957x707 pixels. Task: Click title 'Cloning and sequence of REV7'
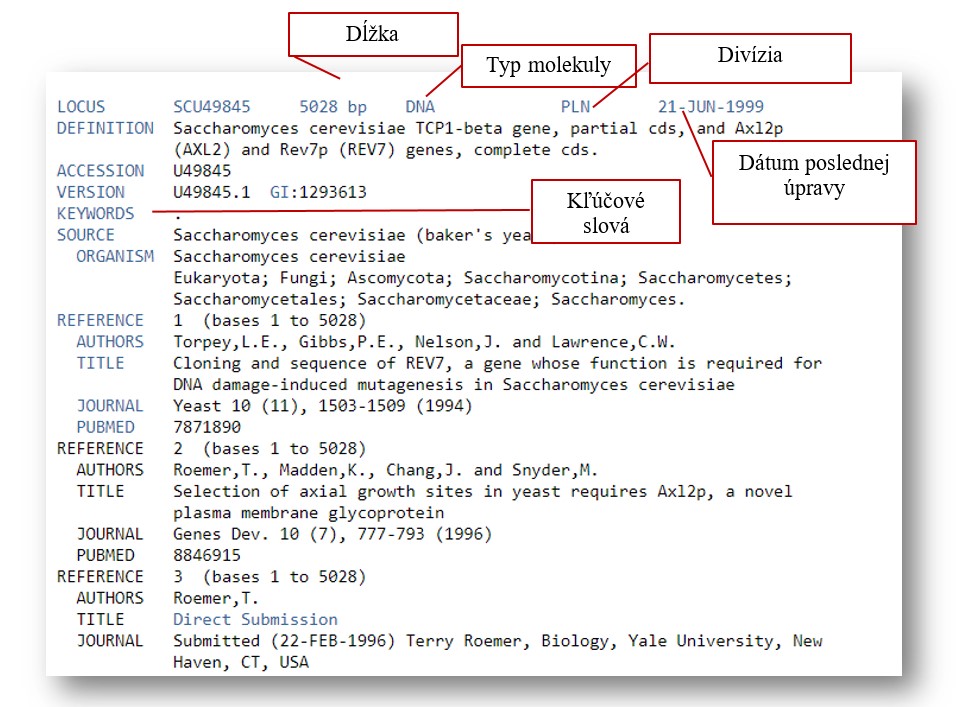click(497, 364)
